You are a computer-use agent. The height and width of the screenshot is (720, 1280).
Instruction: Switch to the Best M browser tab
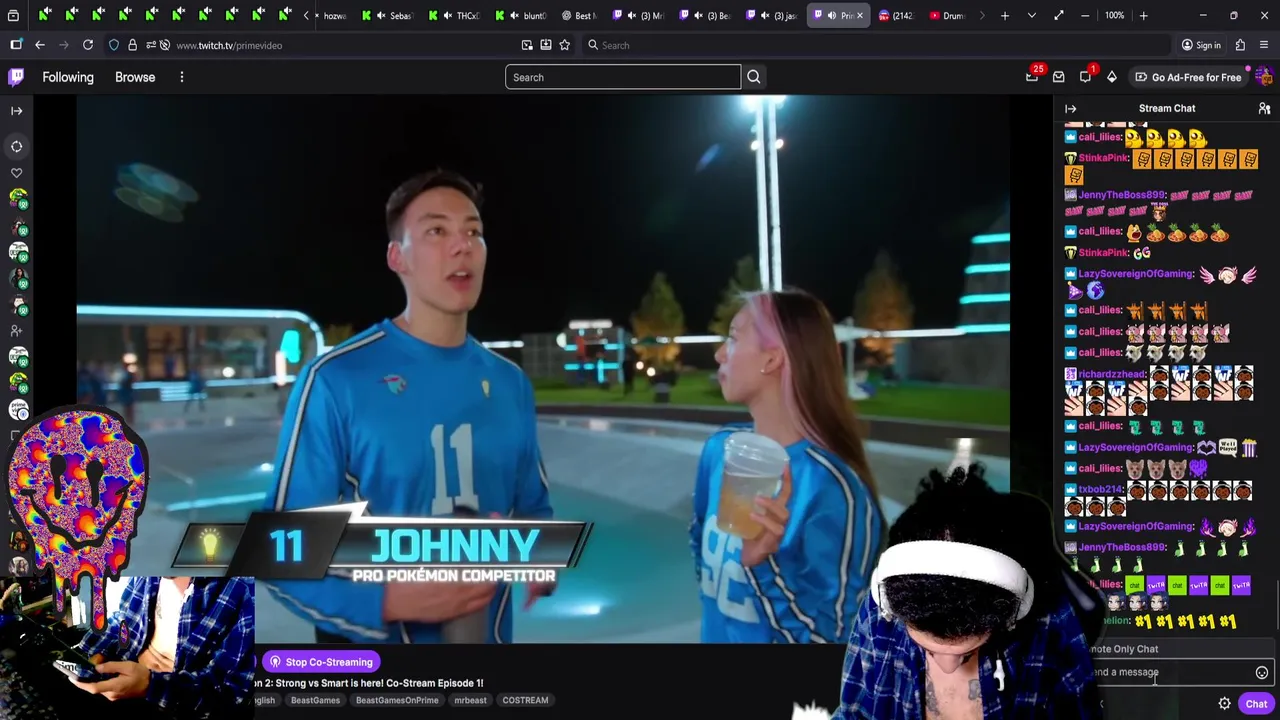[x=580, y=16]
